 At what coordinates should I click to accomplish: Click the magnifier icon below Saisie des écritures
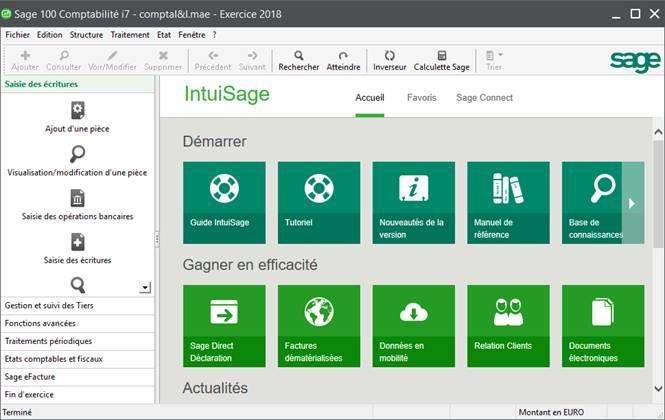[78, 285]
